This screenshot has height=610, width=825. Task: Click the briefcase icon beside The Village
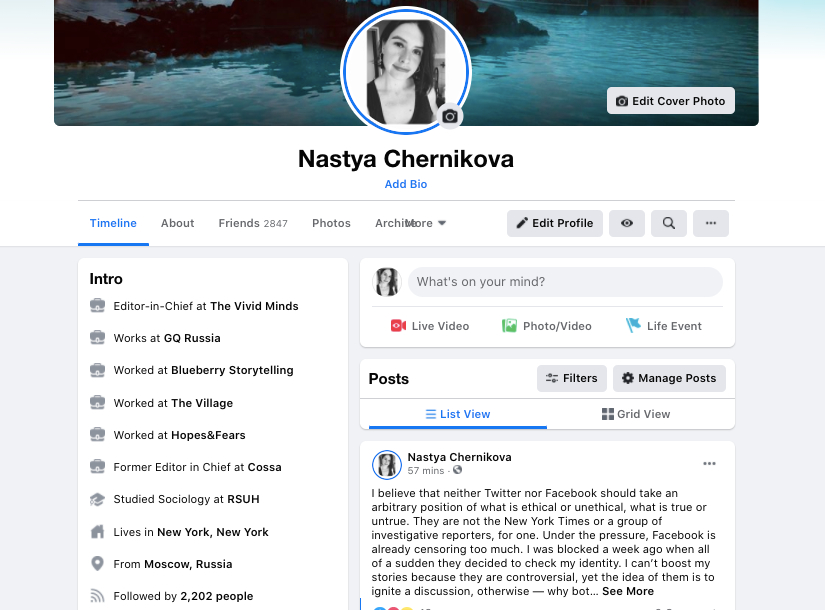pyautogui.click(x=97, y=403)
